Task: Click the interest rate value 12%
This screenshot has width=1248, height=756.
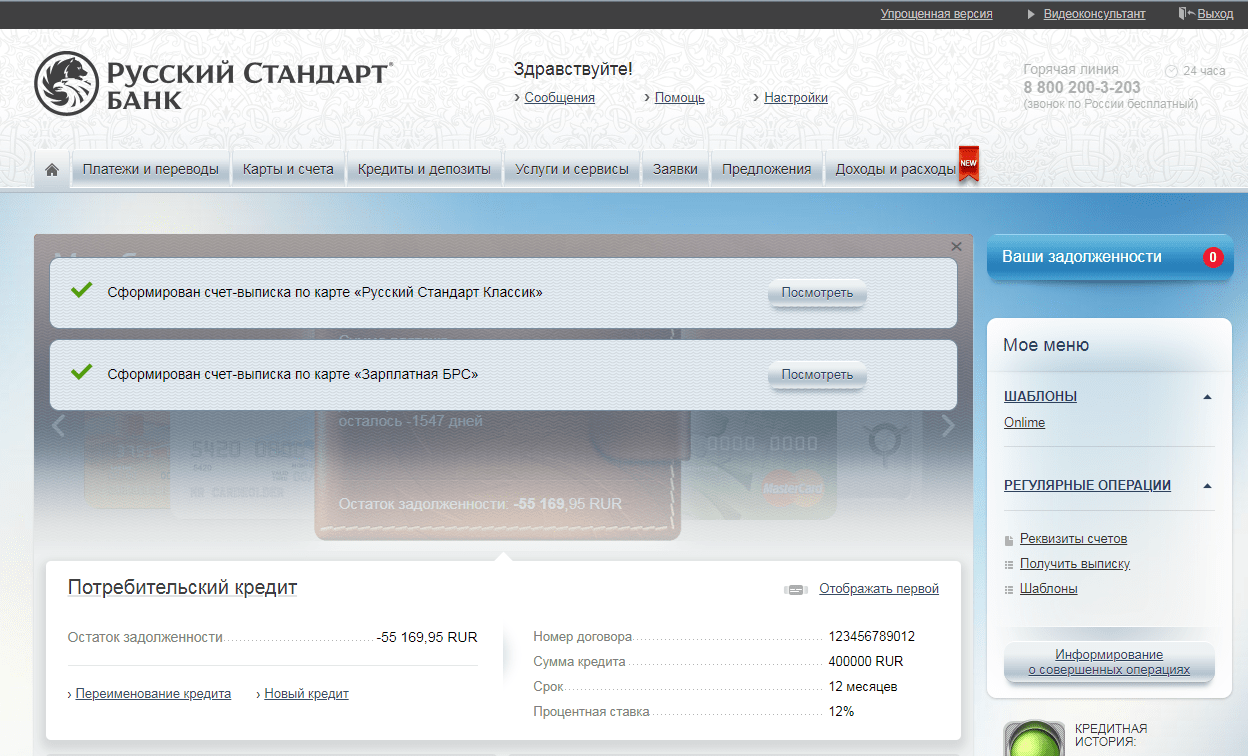Action: click(841, 712)
